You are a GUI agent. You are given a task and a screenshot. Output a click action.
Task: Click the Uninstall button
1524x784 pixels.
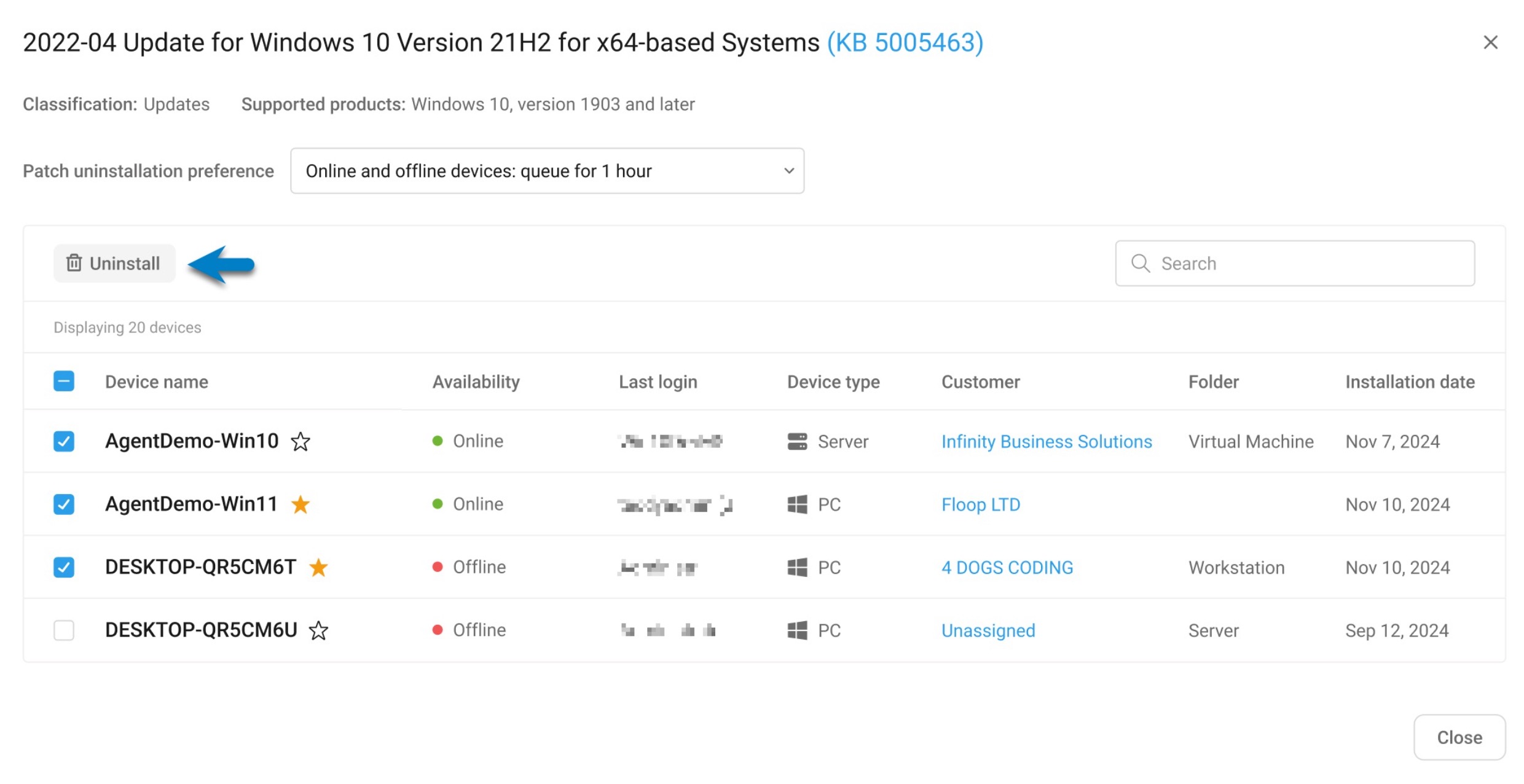[114, 264]
